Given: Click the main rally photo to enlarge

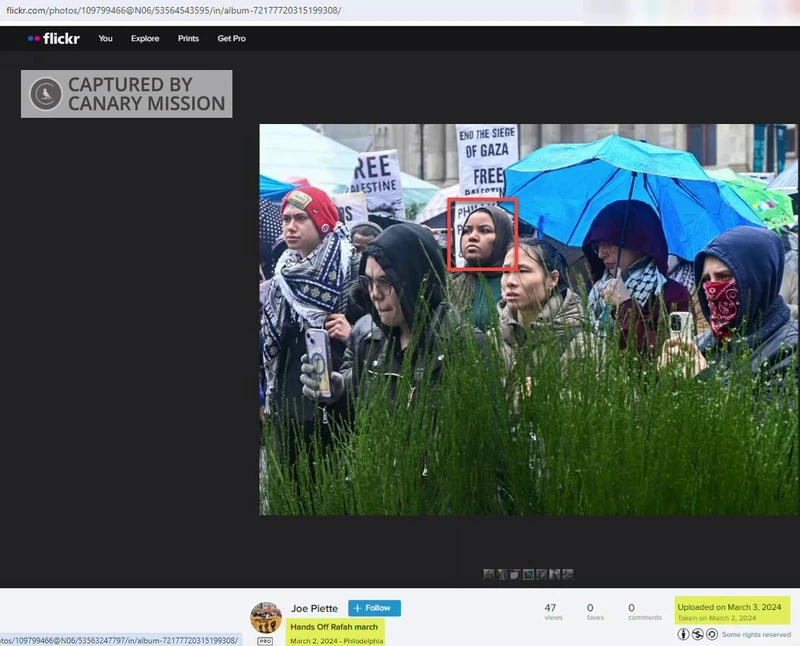Looking at the screenshot, I should [x=528, y=319].
